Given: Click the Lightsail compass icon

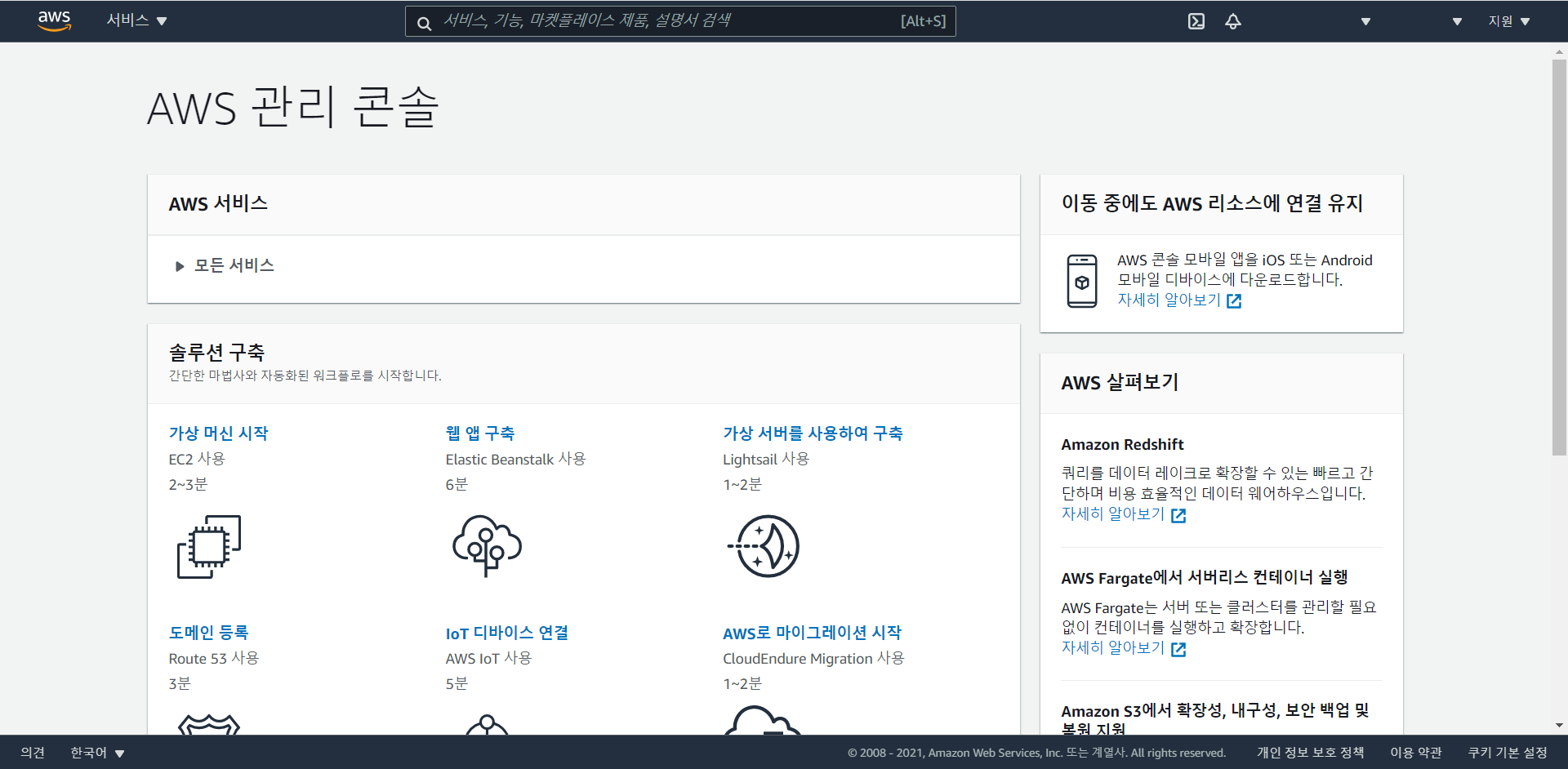Looking at the screenshot, I should point(764,546).
